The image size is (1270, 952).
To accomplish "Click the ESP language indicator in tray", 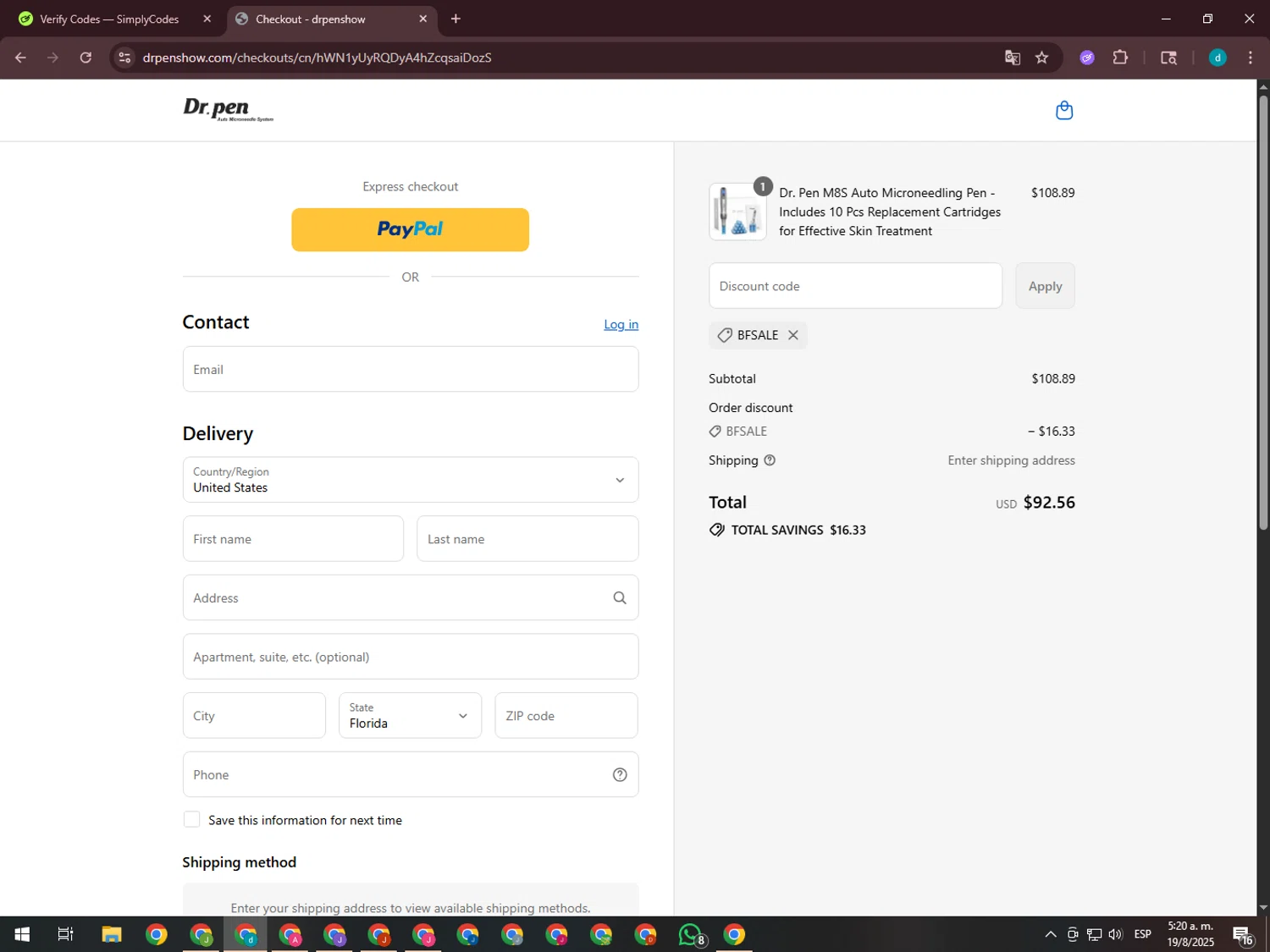I will 1142,934.
